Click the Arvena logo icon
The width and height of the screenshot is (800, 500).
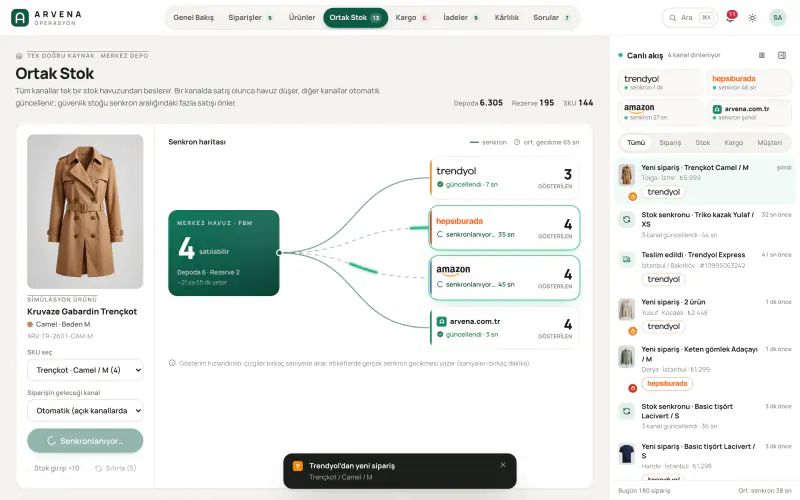(x=20, y=18)
